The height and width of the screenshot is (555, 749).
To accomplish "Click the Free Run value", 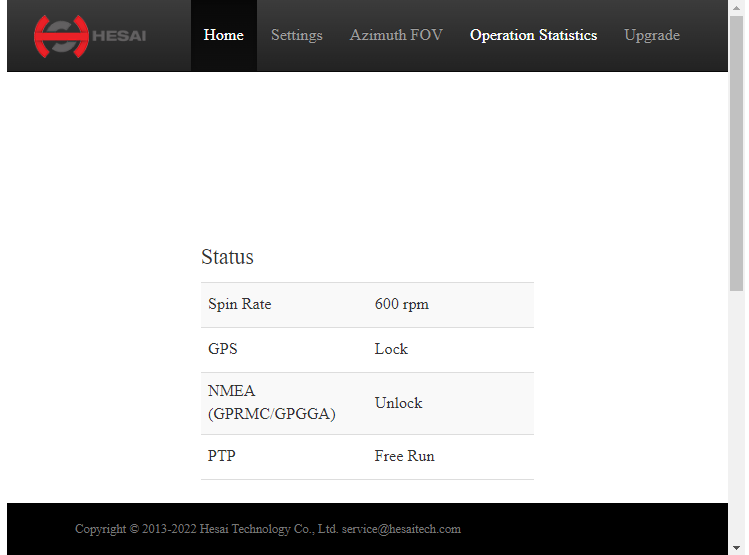I will click(405, 456).
